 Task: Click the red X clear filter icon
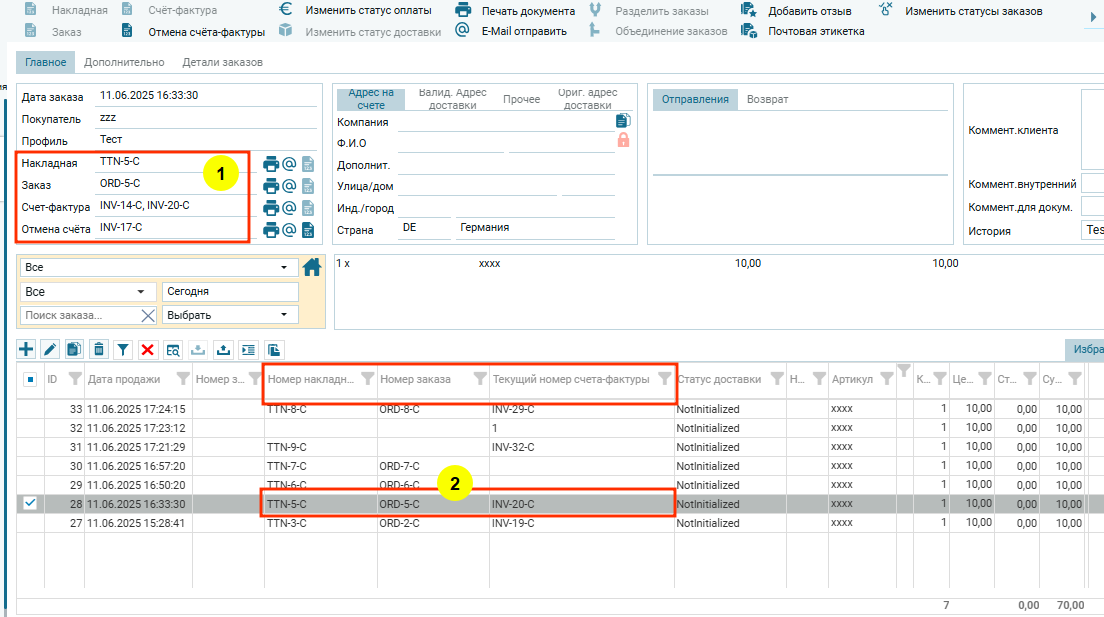coord(147,349)
